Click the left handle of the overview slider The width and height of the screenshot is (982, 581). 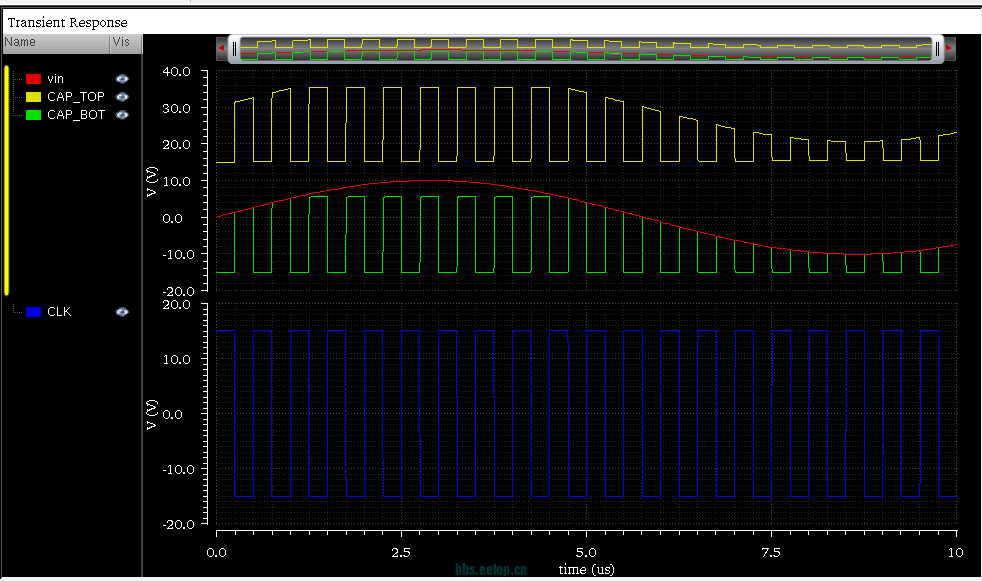tap(234, 48)
